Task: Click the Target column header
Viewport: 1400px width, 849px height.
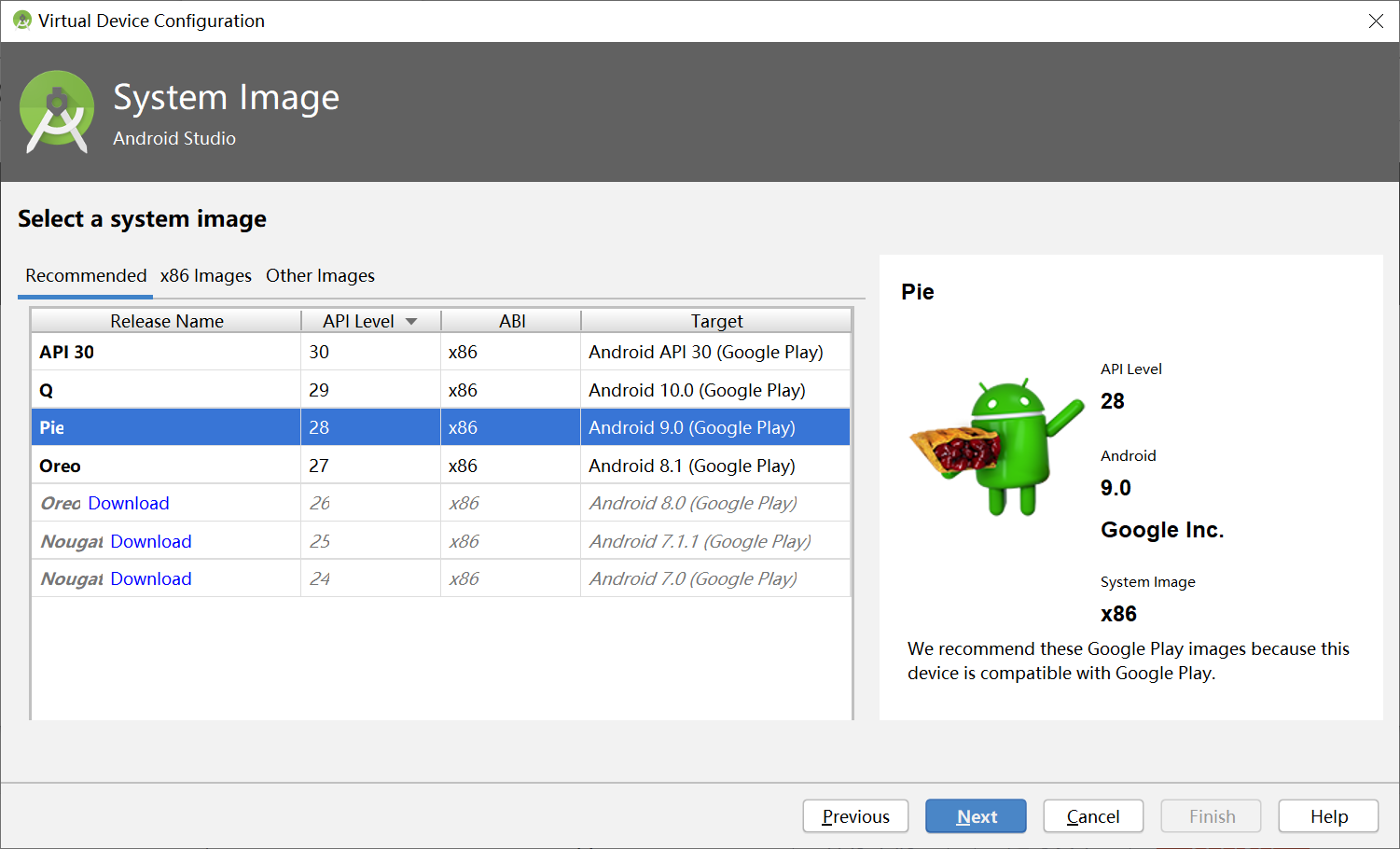Action: (715, 320)
